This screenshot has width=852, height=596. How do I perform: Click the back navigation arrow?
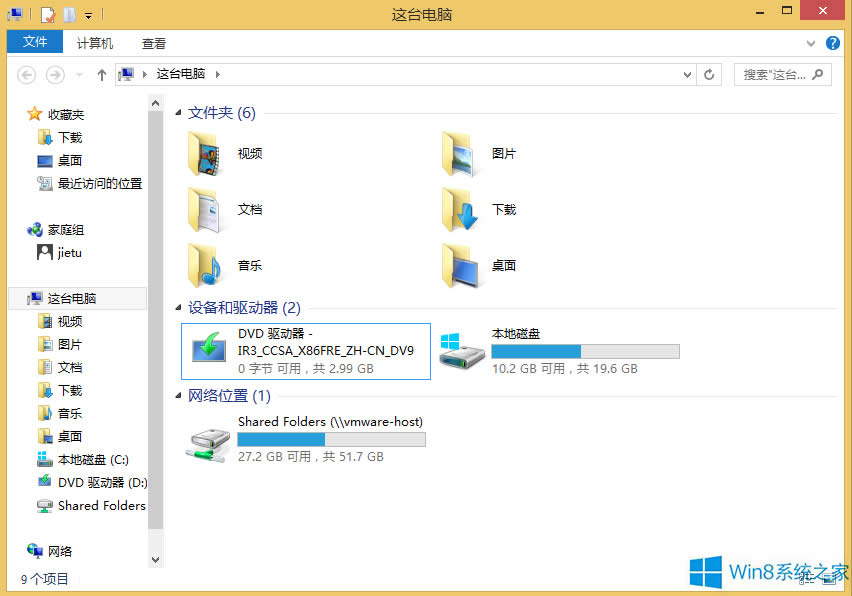pyautogui.click(x=26, y=74)
